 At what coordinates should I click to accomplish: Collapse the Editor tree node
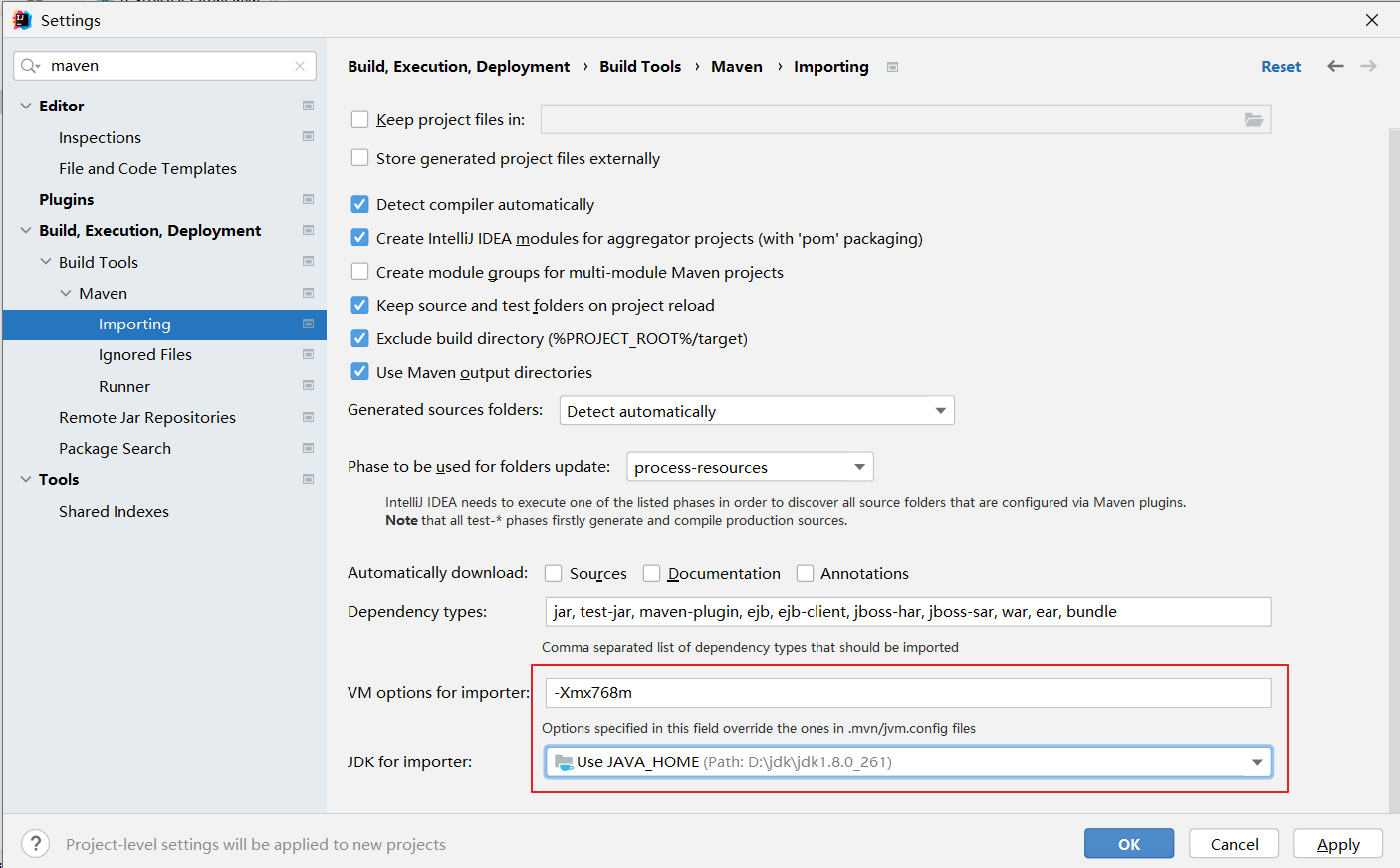point(26,106)
